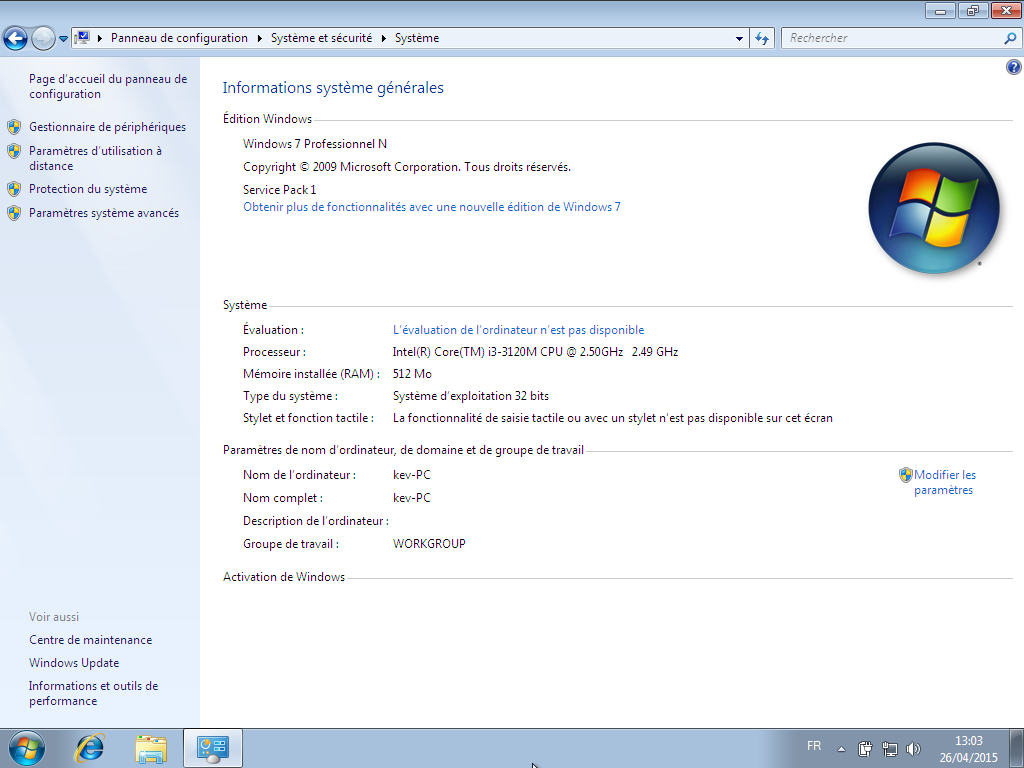Expand arrow after Système et sécurité

[384, 39]
